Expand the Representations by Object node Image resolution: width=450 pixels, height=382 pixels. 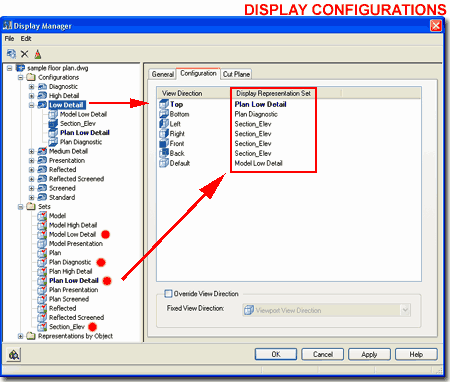tap(20, 336)
